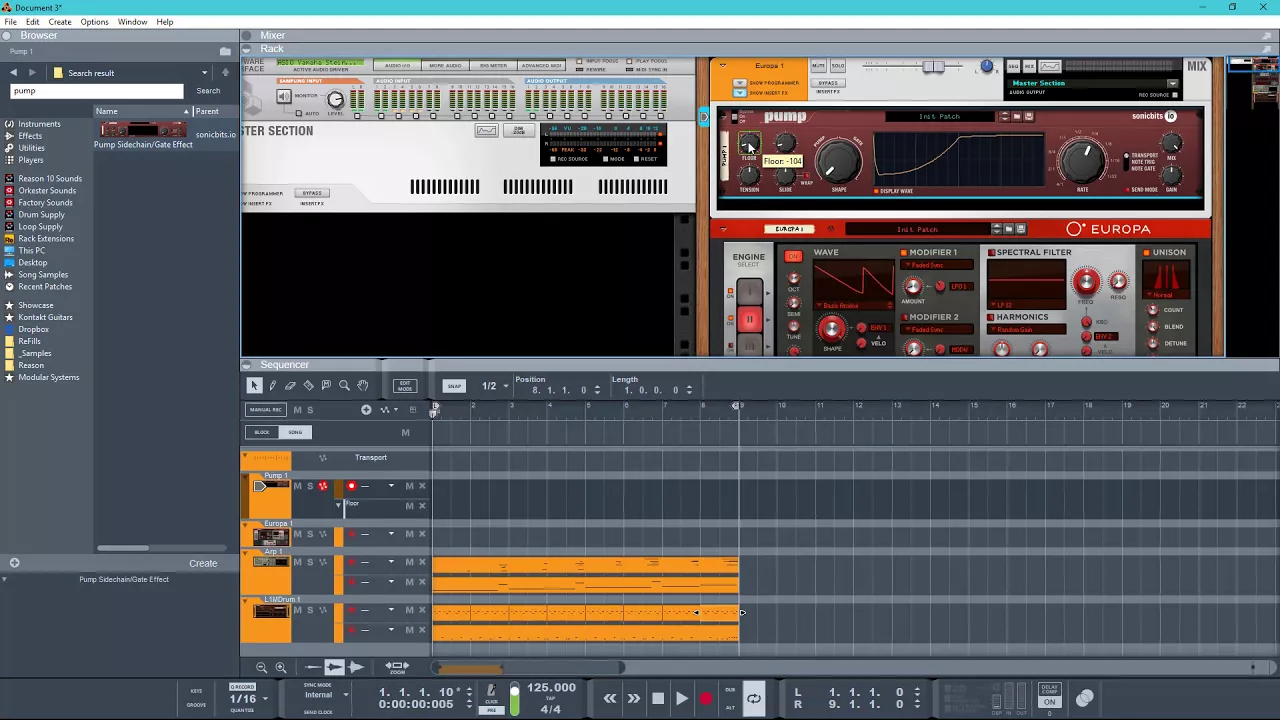This screenshot has width=1280, height=720.
Task: Open the quantize 1/16 dropdown
Action: pyautogui.click(x=263, y=698)
